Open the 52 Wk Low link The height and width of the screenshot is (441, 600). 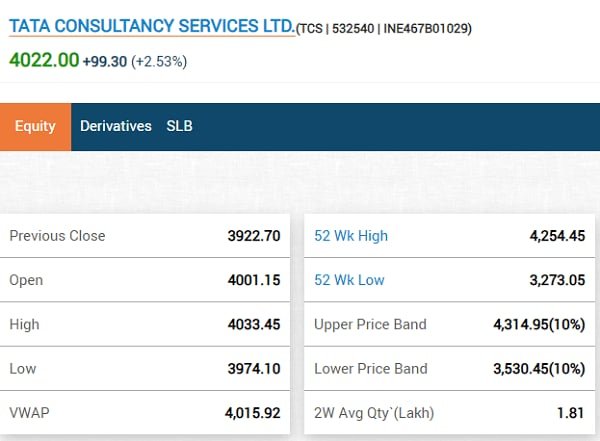[x=349, y=280]
